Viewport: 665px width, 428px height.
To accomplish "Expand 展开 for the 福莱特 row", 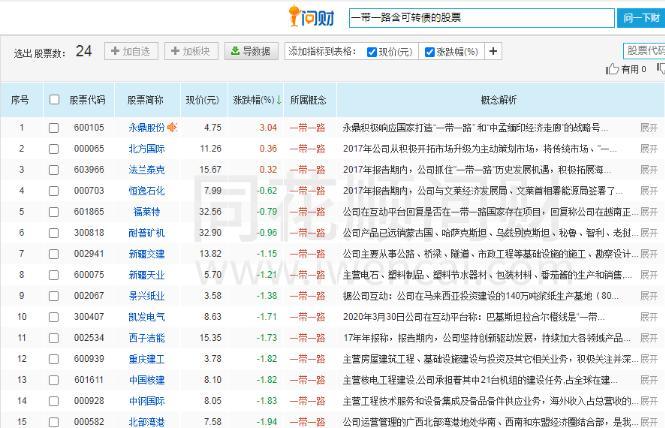I will pyautogui.click(x=649, y=212).
